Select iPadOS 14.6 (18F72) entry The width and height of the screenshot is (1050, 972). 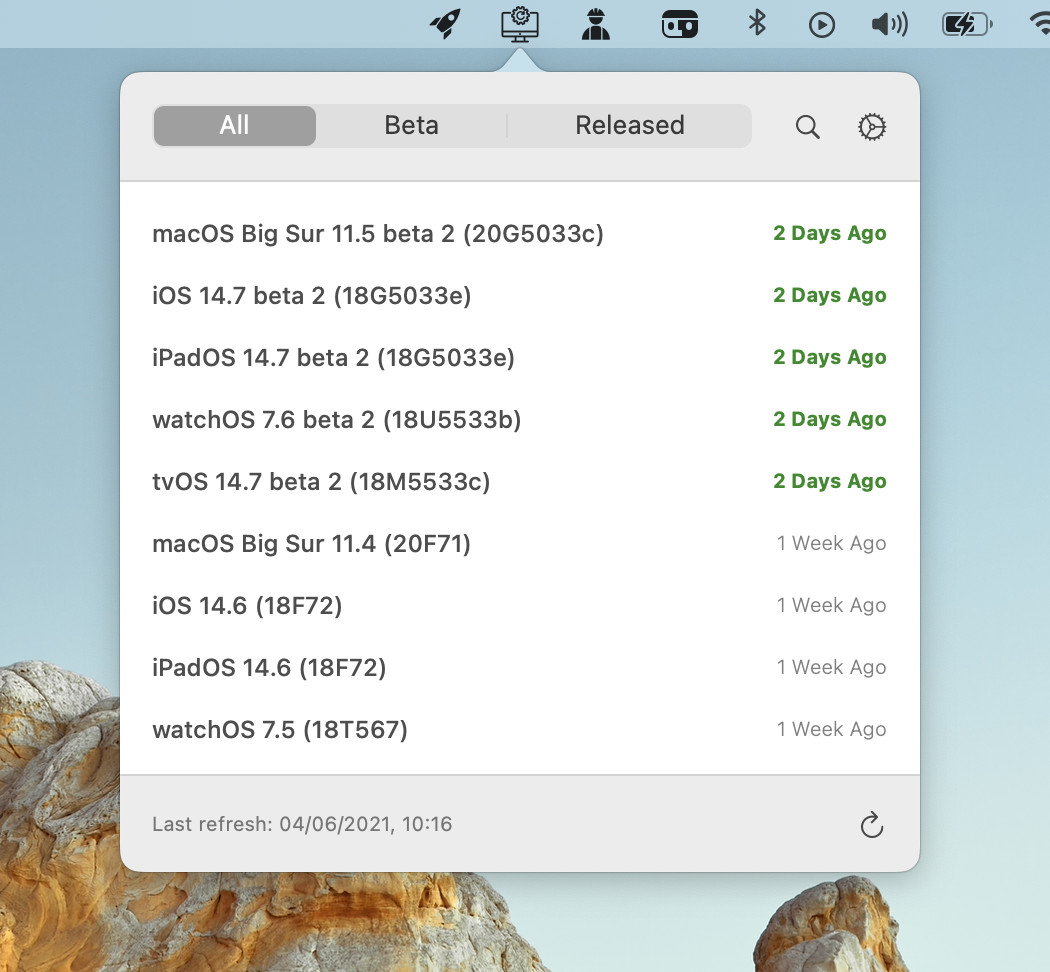point(520,667)
